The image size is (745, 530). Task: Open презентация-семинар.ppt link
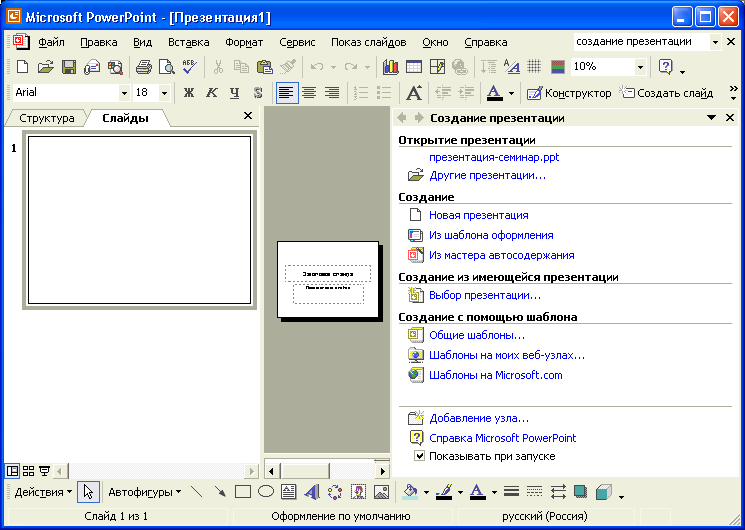pos(494,157)
